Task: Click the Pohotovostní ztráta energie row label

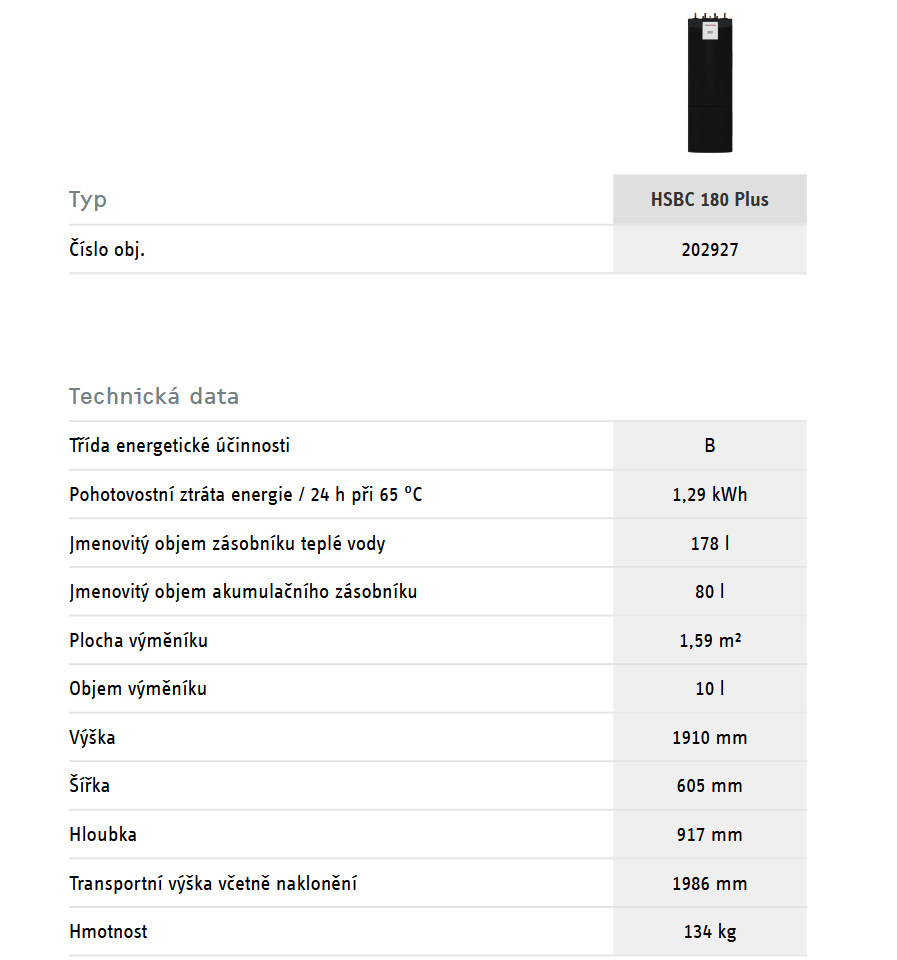Action: coord(246,495)
